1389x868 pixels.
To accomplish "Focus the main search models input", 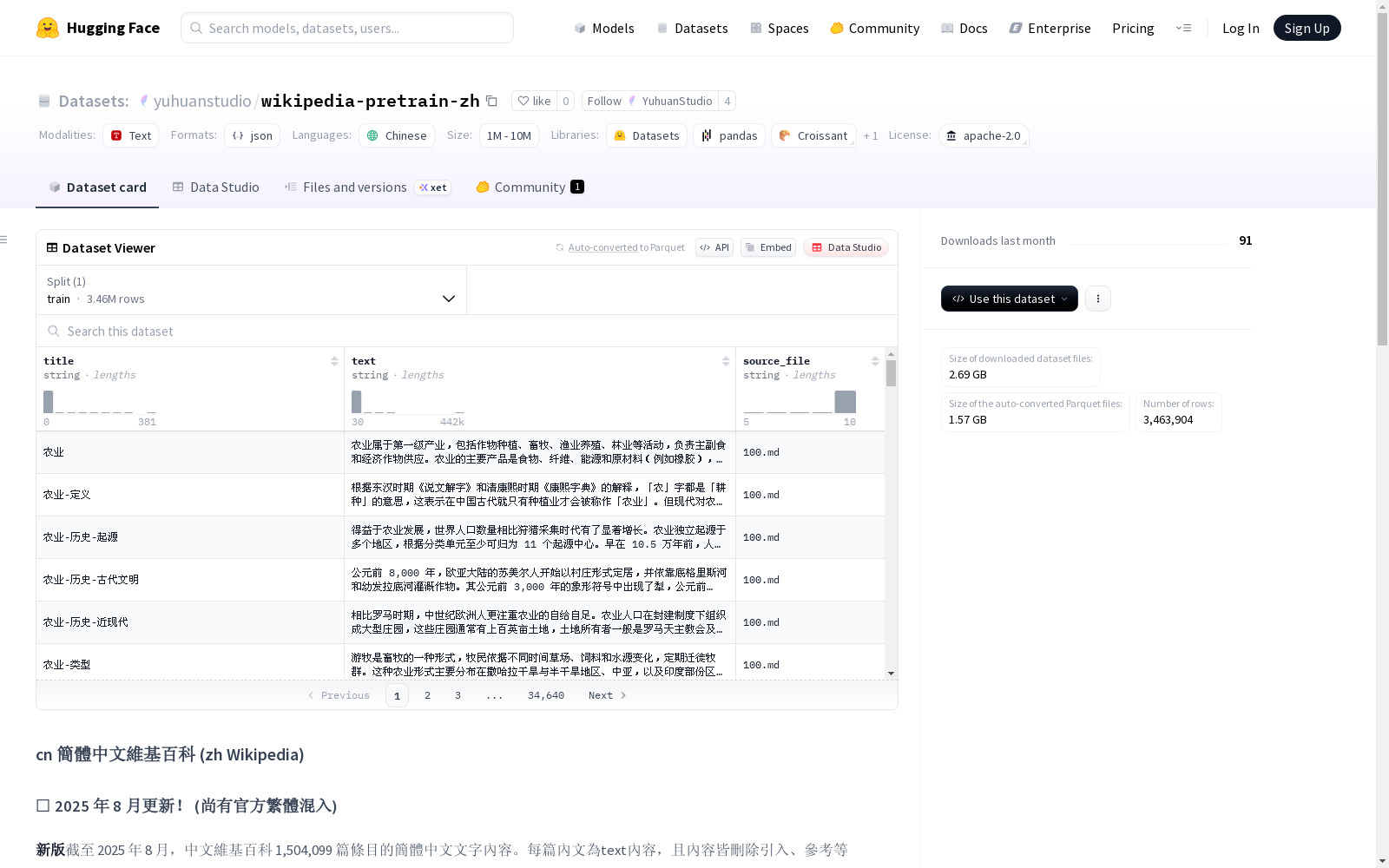I will point(347,28).
